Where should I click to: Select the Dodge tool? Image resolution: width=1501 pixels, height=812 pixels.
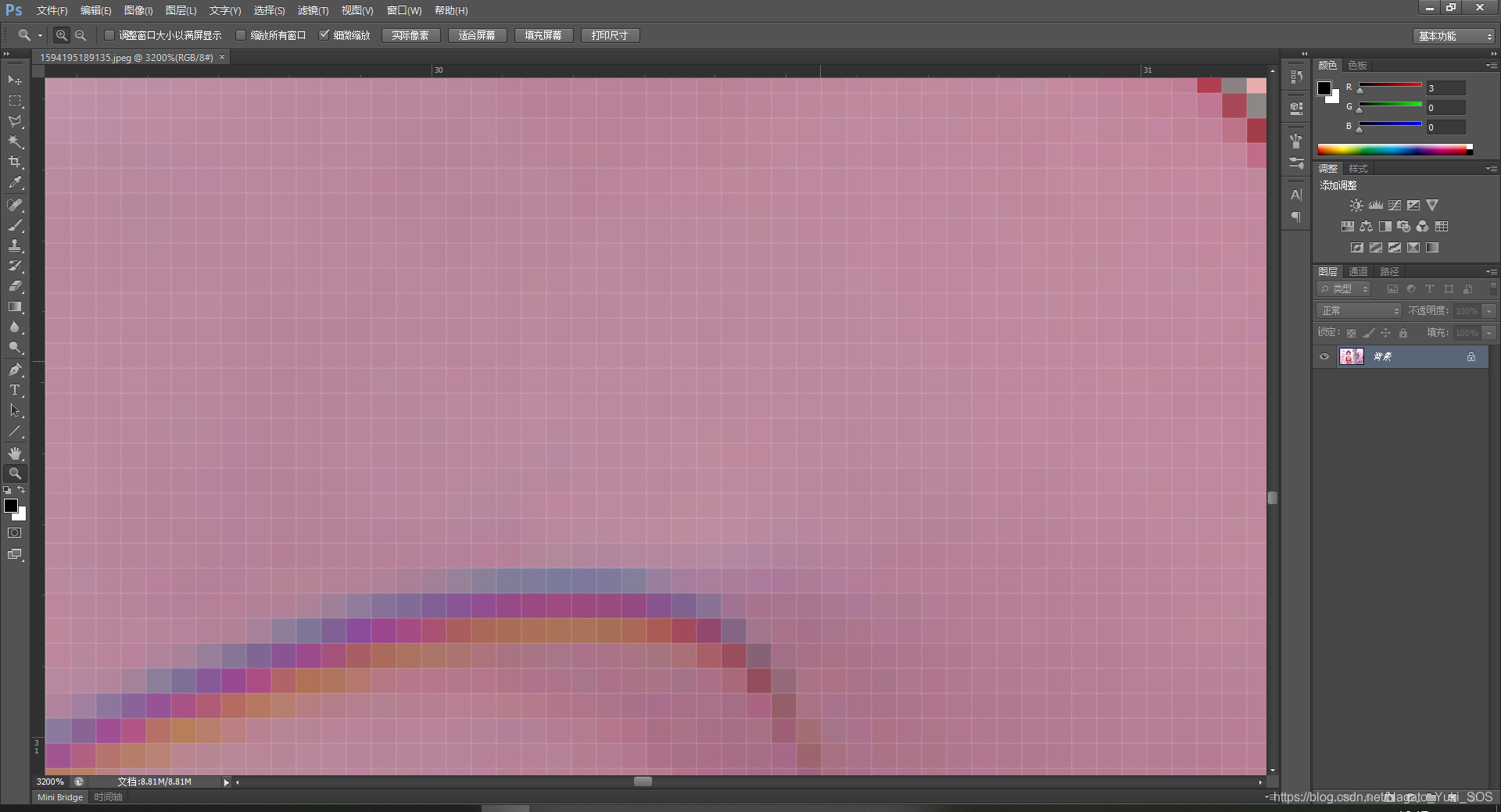(x=15, y=348)
